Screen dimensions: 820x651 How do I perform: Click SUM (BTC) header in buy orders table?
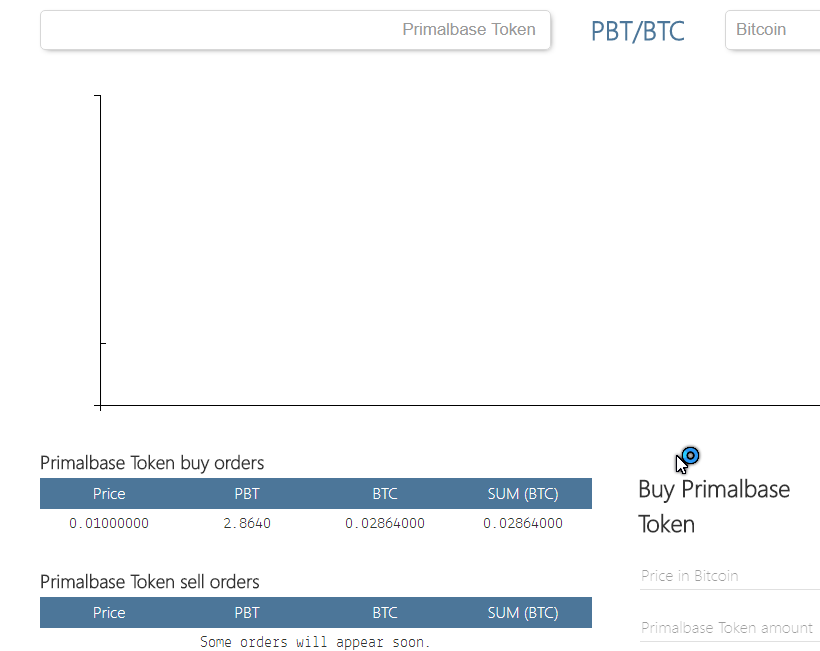tap(523, 494)
